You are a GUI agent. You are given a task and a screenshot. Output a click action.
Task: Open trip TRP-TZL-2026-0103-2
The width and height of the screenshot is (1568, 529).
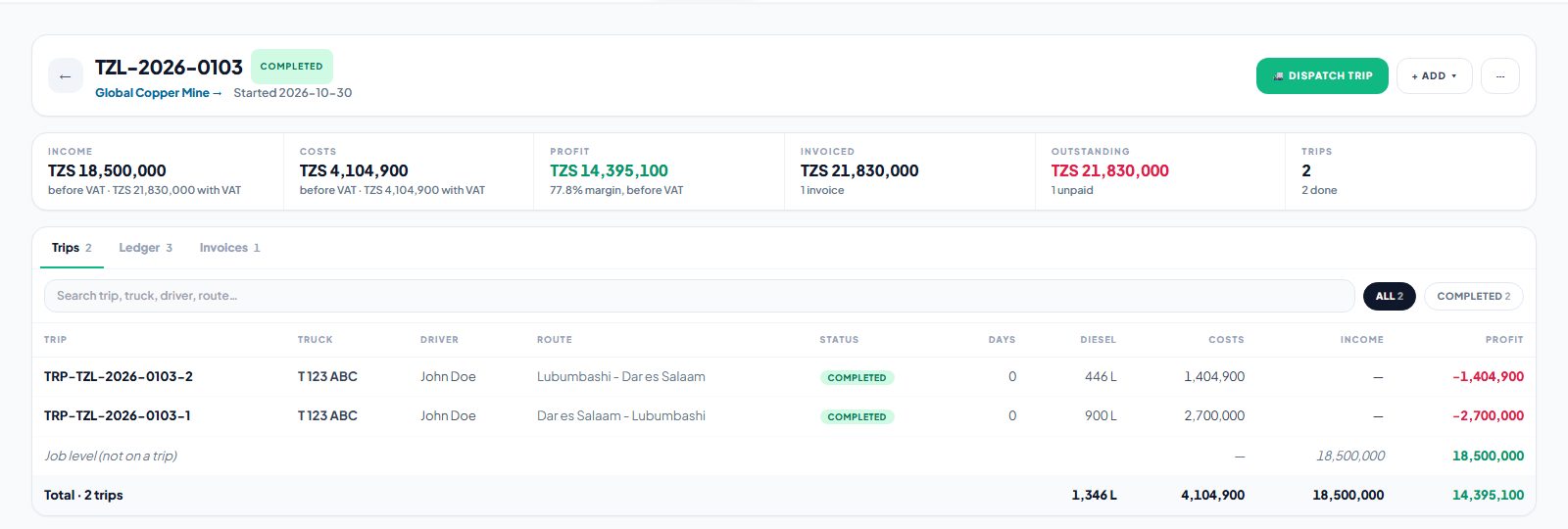coord(119,377)
